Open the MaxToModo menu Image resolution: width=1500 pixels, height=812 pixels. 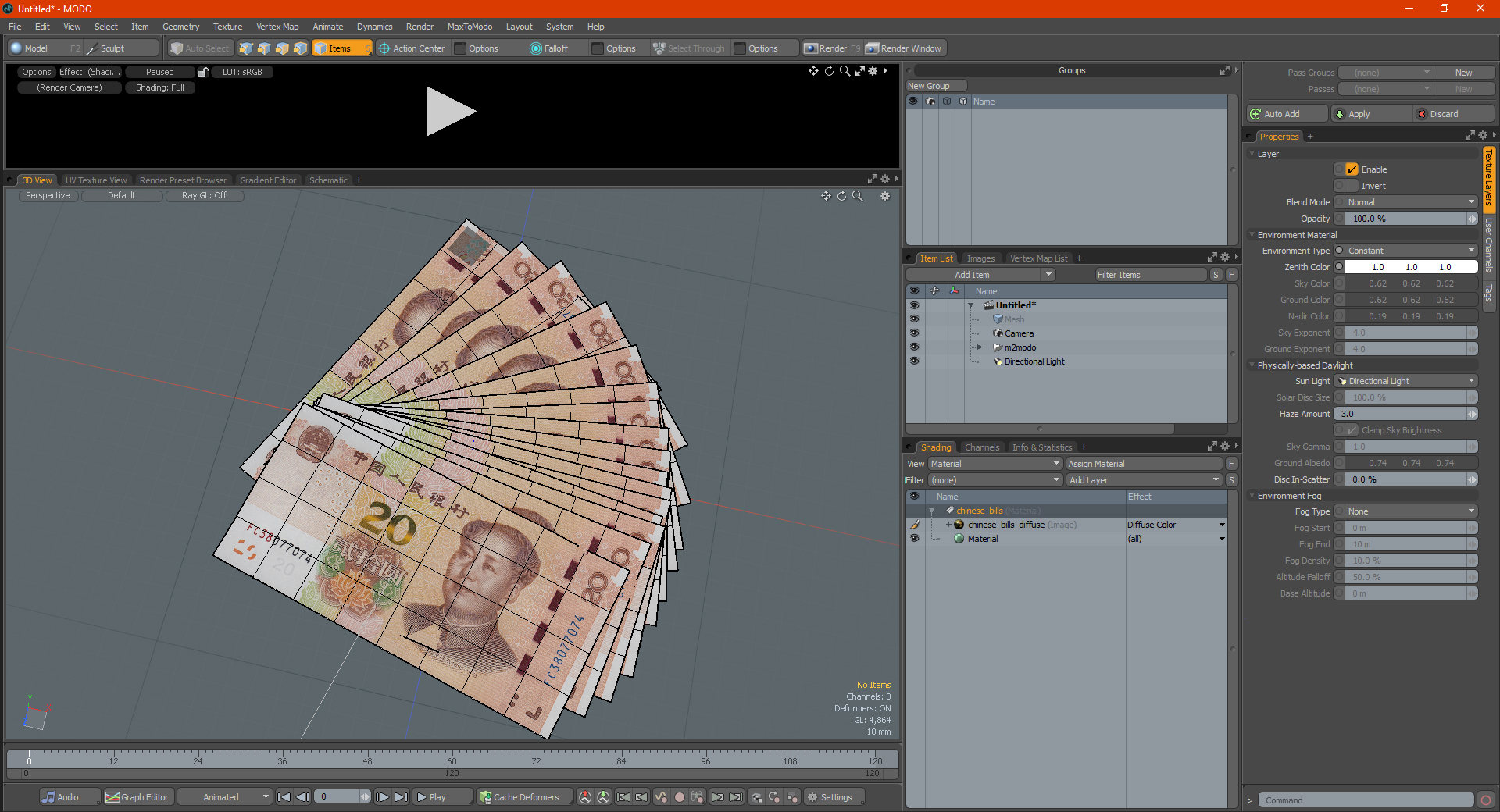[x=470, y=27]
